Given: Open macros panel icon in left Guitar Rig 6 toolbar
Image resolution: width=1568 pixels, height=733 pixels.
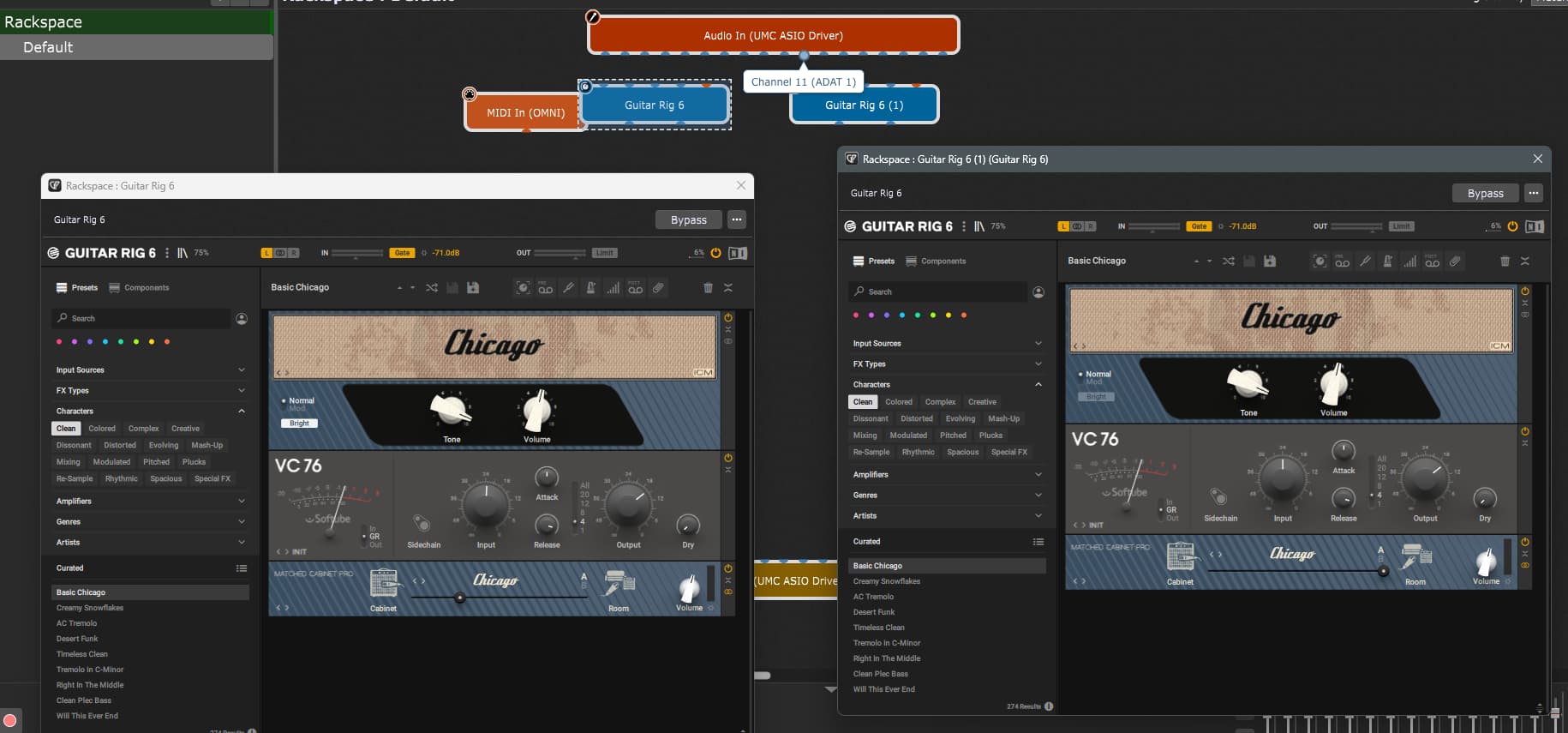Looking at the screenshot, I should [523, 288].
